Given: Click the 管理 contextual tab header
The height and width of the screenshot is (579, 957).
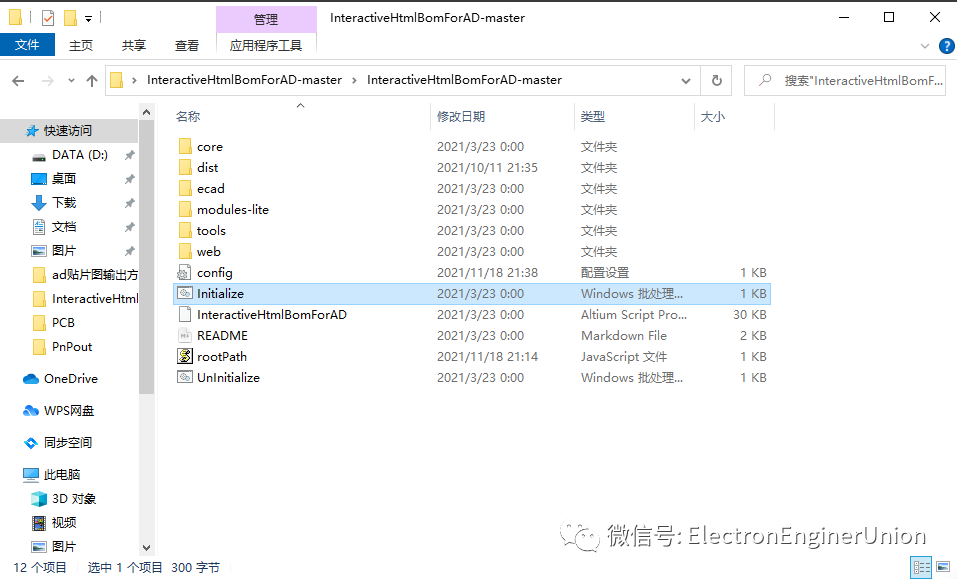Looking at the screenshot, I should (x=266, y=20).
